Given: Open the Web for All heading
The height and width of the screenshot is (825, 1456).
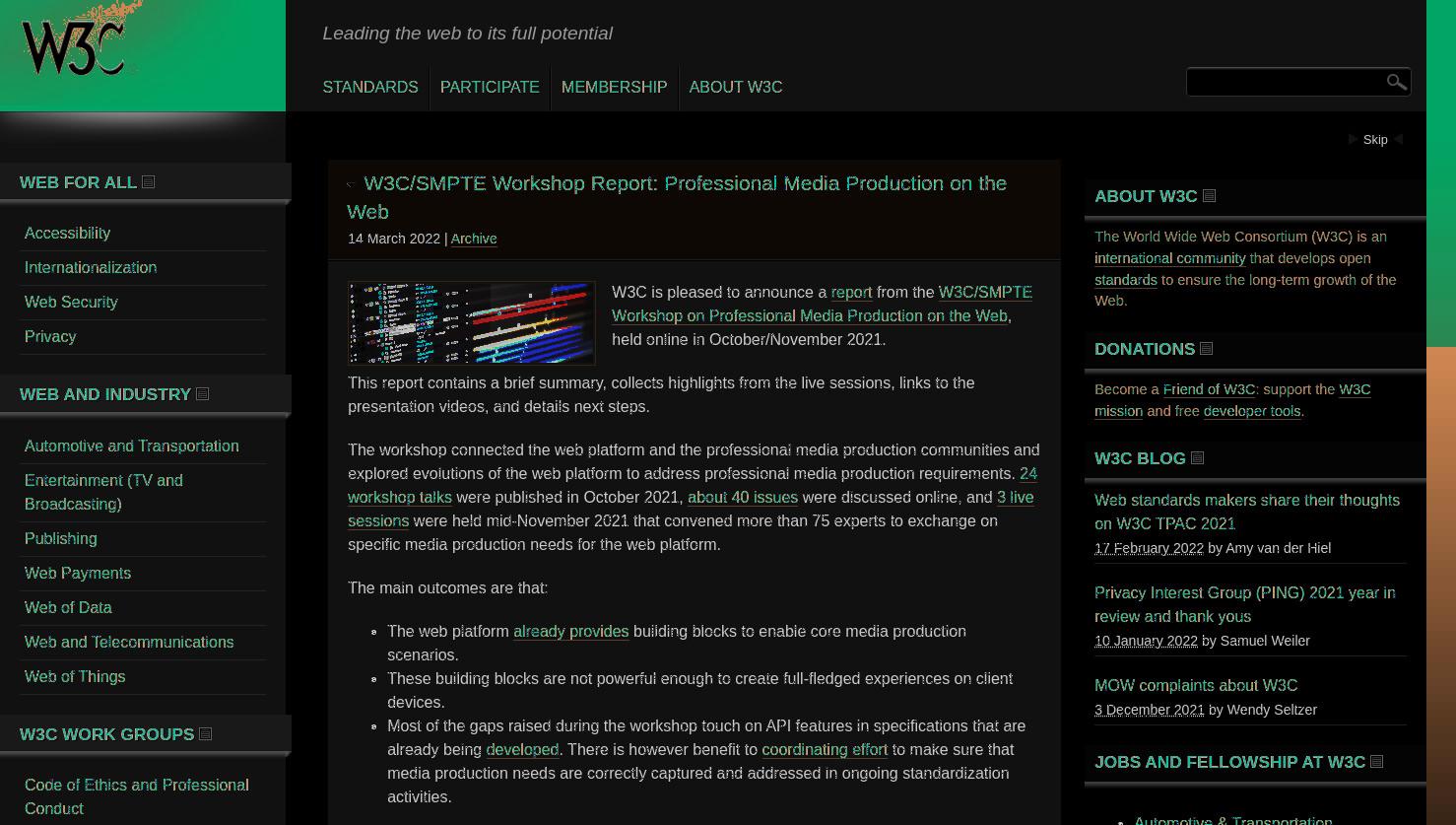Looking at the screenshot, I should [78, 182].
